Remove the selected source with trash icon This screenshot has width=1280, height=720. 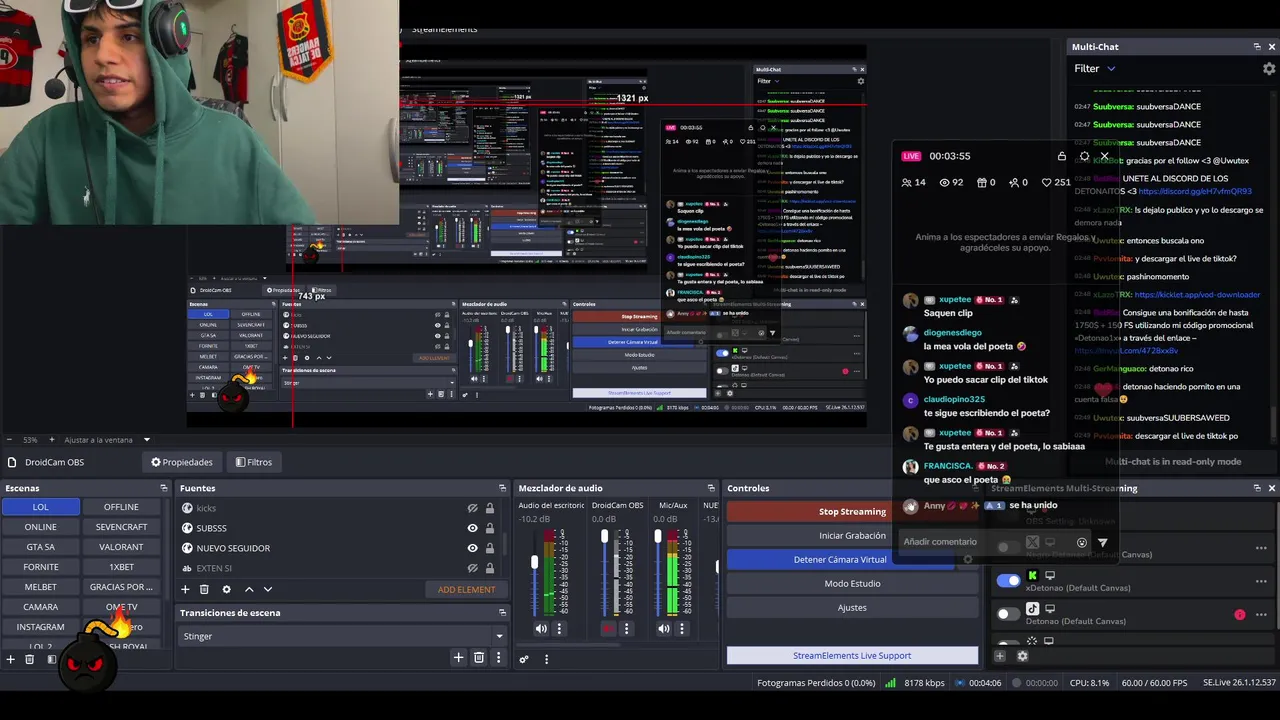pyautogui.click(x=204, y=589)
